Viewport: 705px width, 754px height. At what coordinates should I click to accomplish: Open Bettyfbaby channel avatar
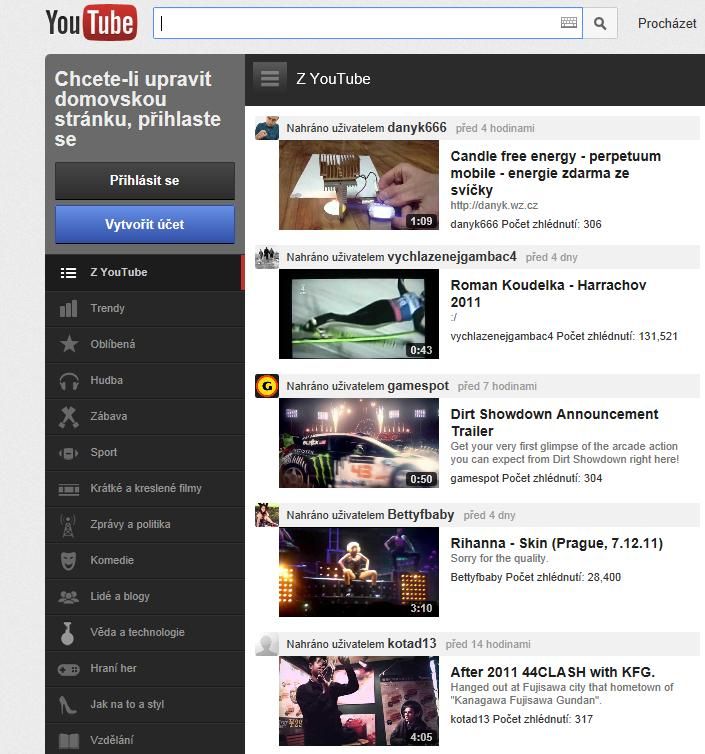(267, 515)
